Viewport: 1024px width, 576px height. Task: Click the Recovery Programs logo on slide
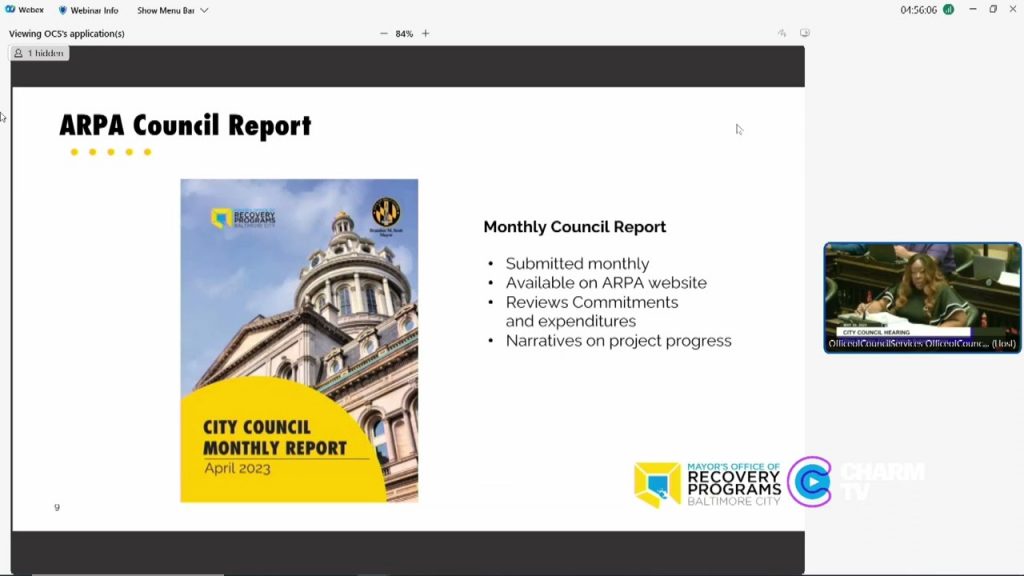tap(707, 485)
